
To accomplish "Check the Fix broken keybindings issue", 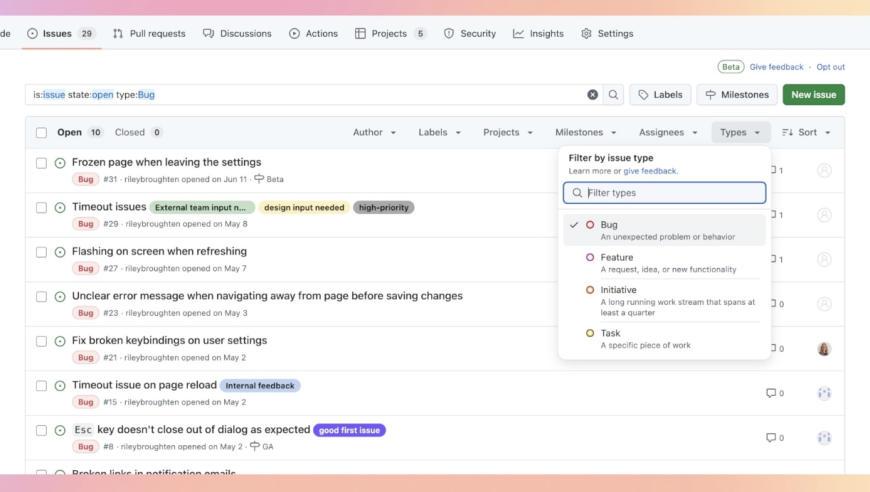I will [x=42, y=341].
